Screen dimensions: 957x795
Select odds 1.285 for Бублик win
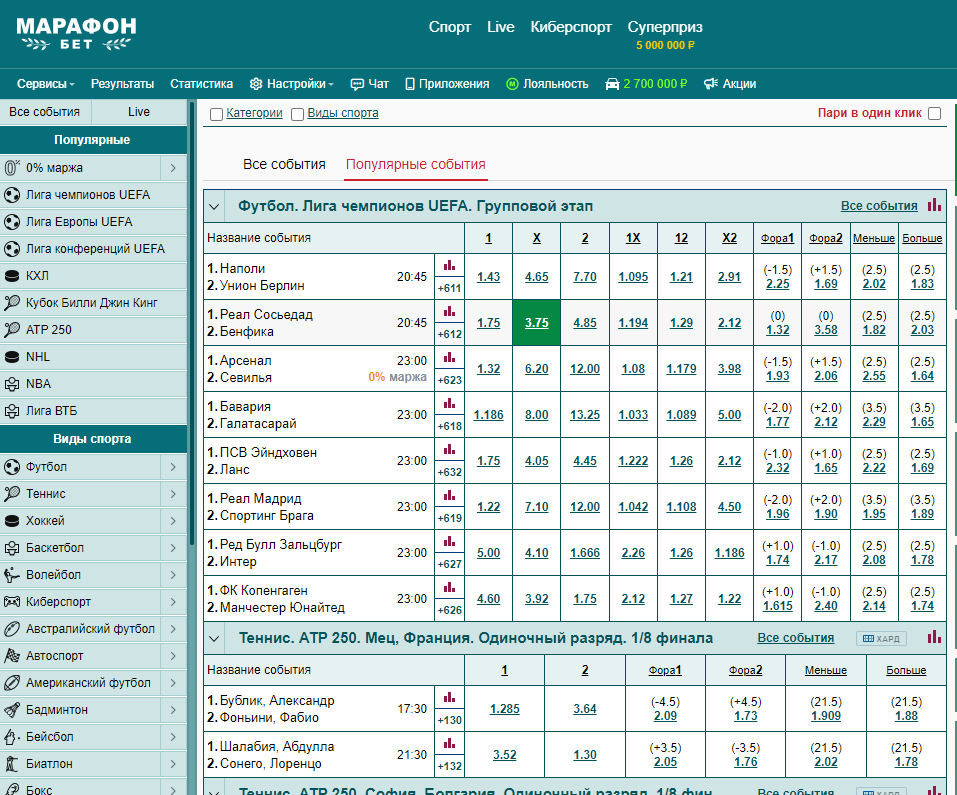pyautogui.click(x=505, y=709)
